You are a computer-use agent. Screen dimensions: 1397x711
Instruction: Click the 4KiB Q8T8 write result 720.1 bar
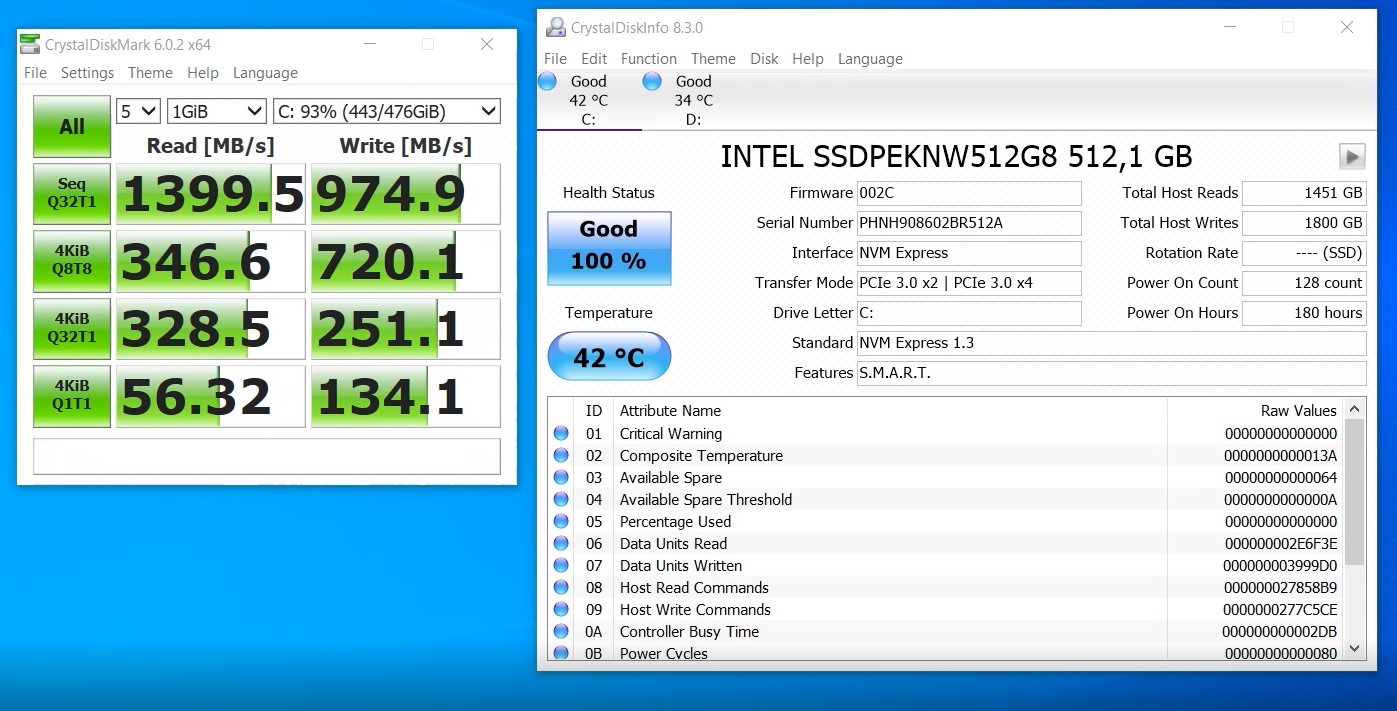point(406,261)
